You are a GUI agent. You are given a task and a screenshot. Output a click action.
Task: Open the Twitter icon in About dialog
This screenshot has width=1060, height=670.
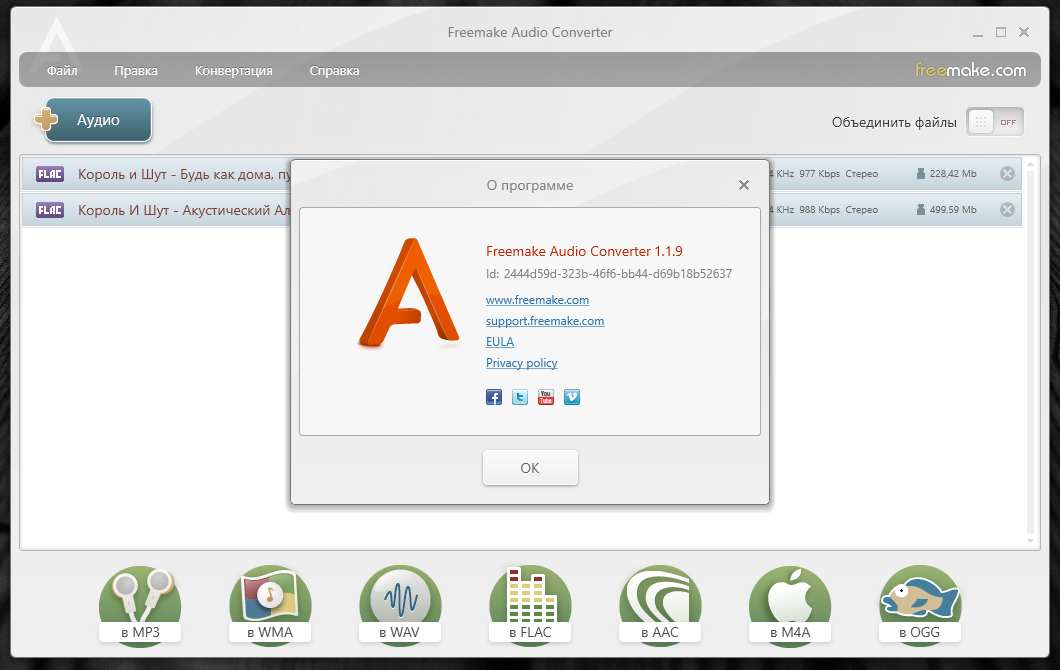(x=520, y=397)
